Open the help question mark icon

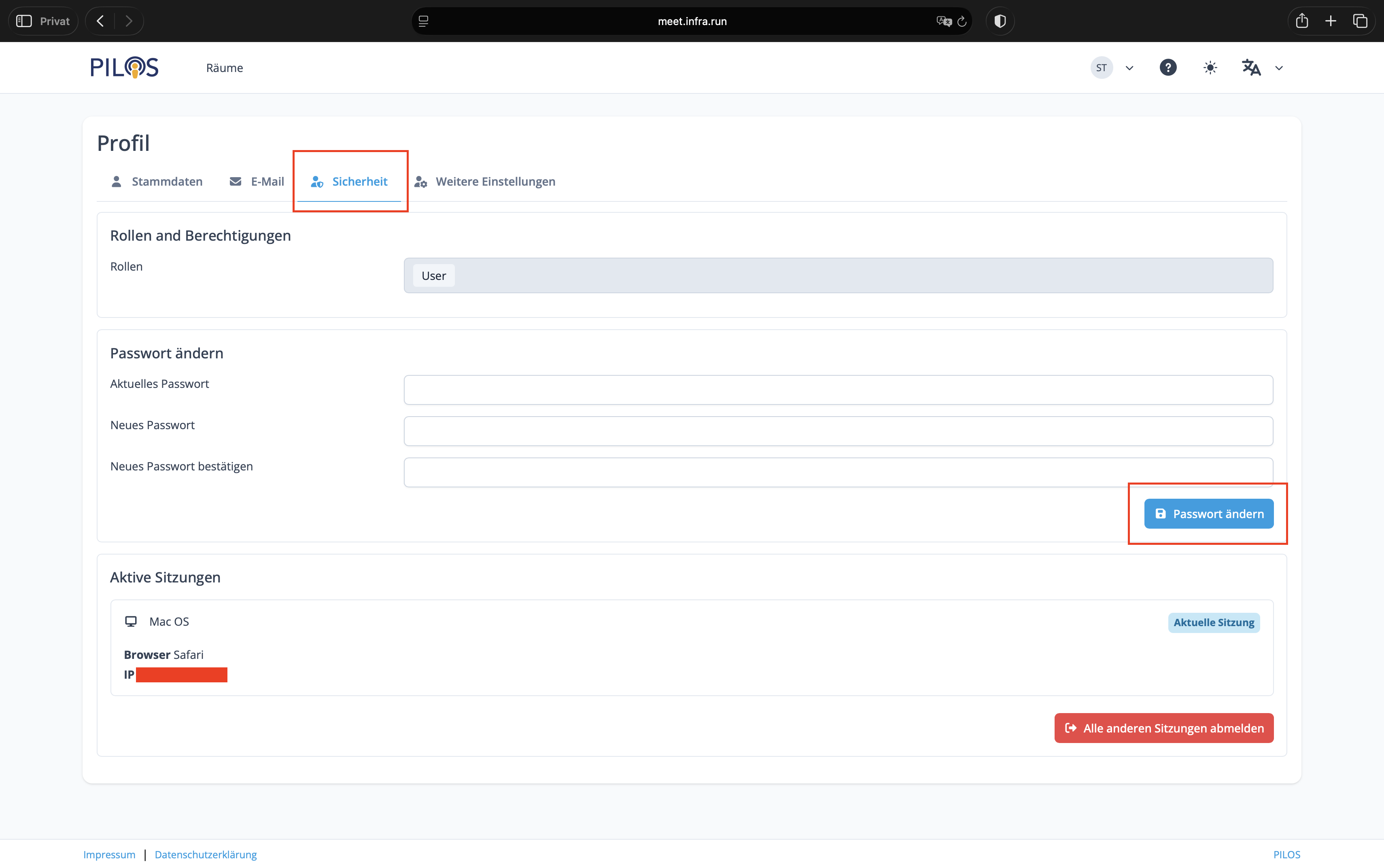tap(1167, 68)
